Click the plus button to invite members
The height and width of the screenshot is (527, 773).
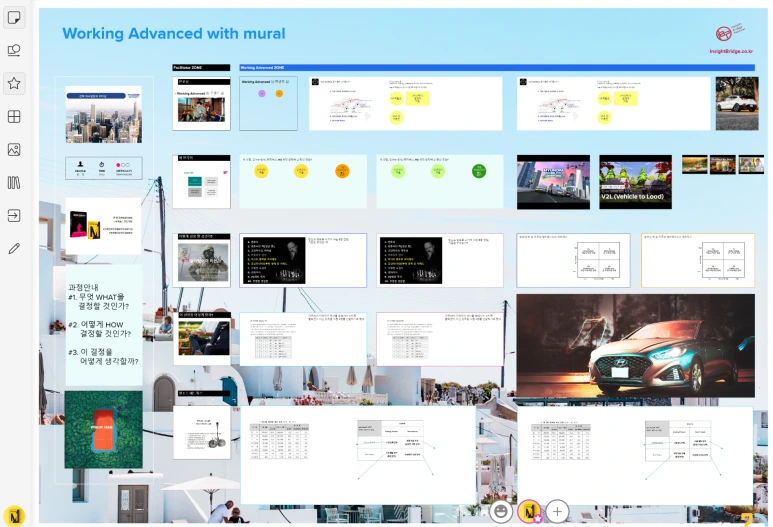(x=557, y=512)
